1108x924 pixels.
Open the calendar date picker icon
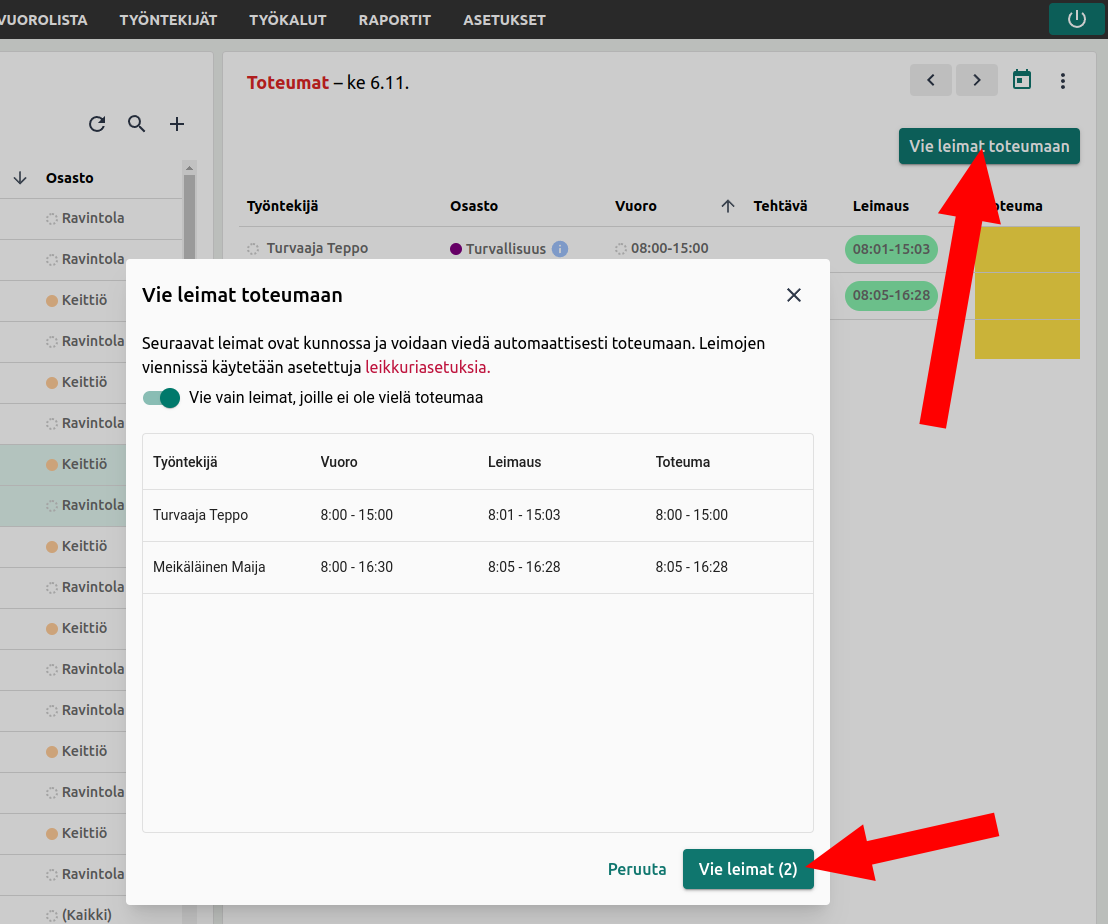(x=1022, y=80)
